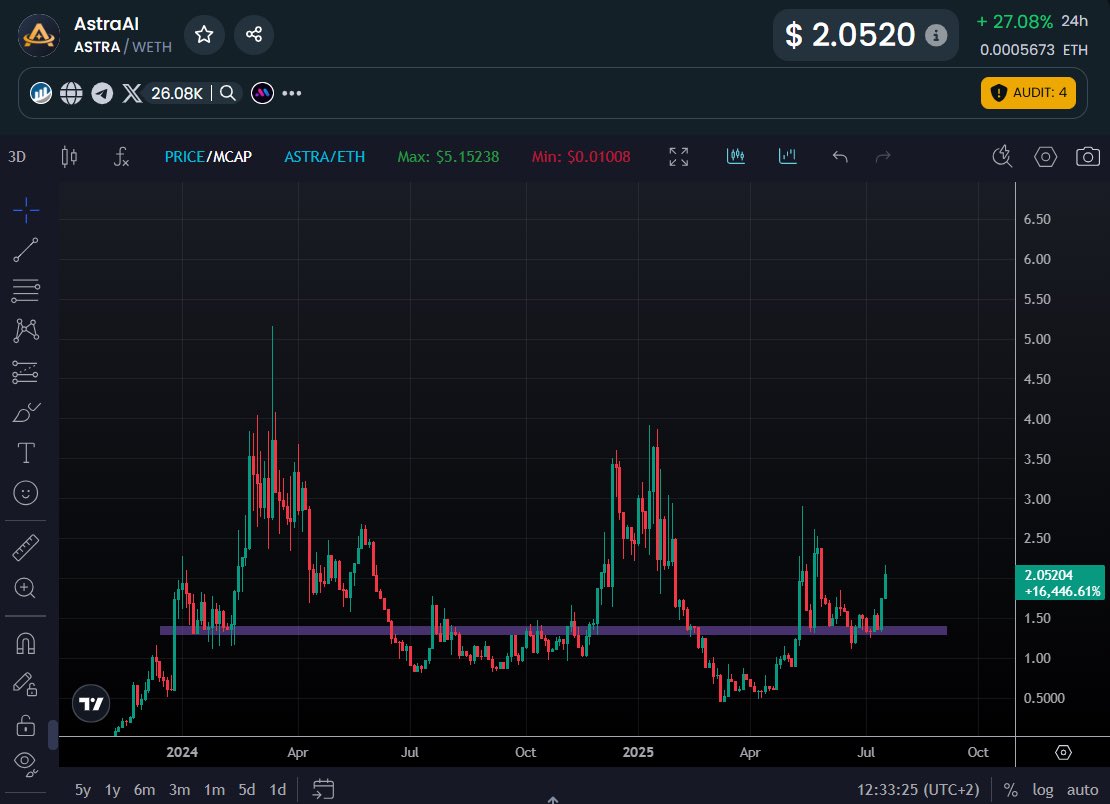Switch the chart to PRICE

click(x=184, y=156)
